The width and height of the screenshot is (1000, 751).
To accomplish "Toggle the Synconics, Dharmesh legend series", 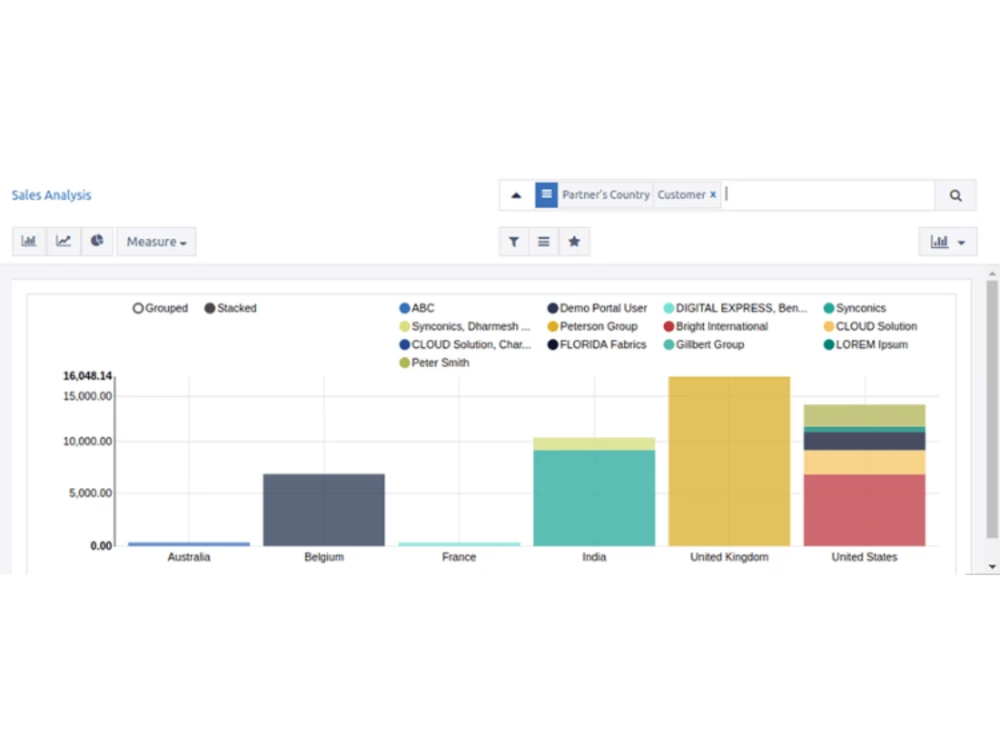I will (x=465, y=326).
